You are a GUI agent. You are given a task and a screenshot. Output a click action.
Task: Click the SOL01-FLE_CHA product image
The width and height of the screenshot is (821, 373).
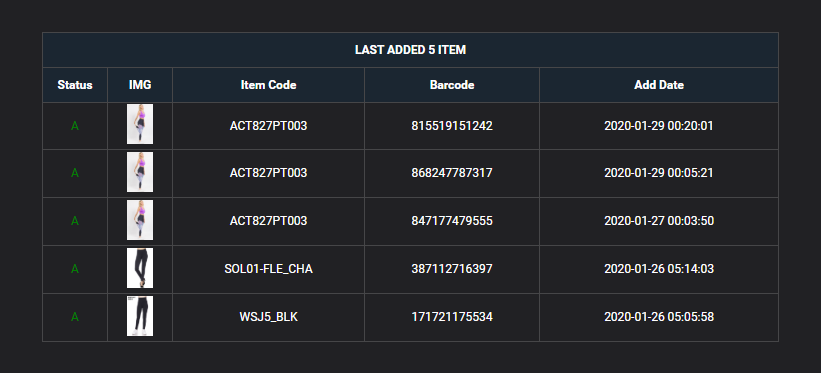[140, 268]
